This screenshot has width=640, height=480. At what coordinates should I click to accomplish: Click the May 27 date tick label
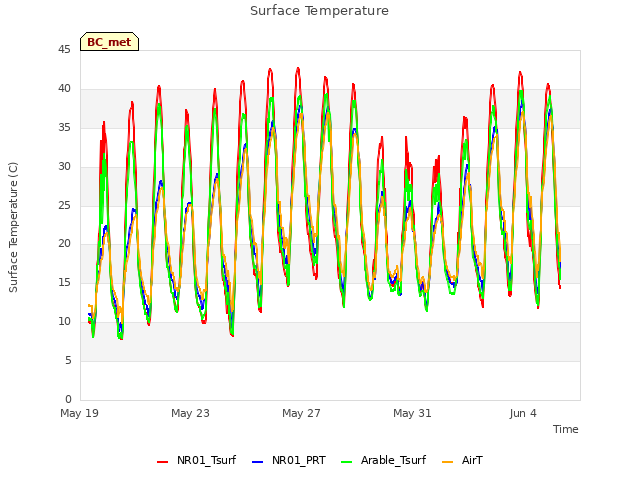tap(301, 413)
